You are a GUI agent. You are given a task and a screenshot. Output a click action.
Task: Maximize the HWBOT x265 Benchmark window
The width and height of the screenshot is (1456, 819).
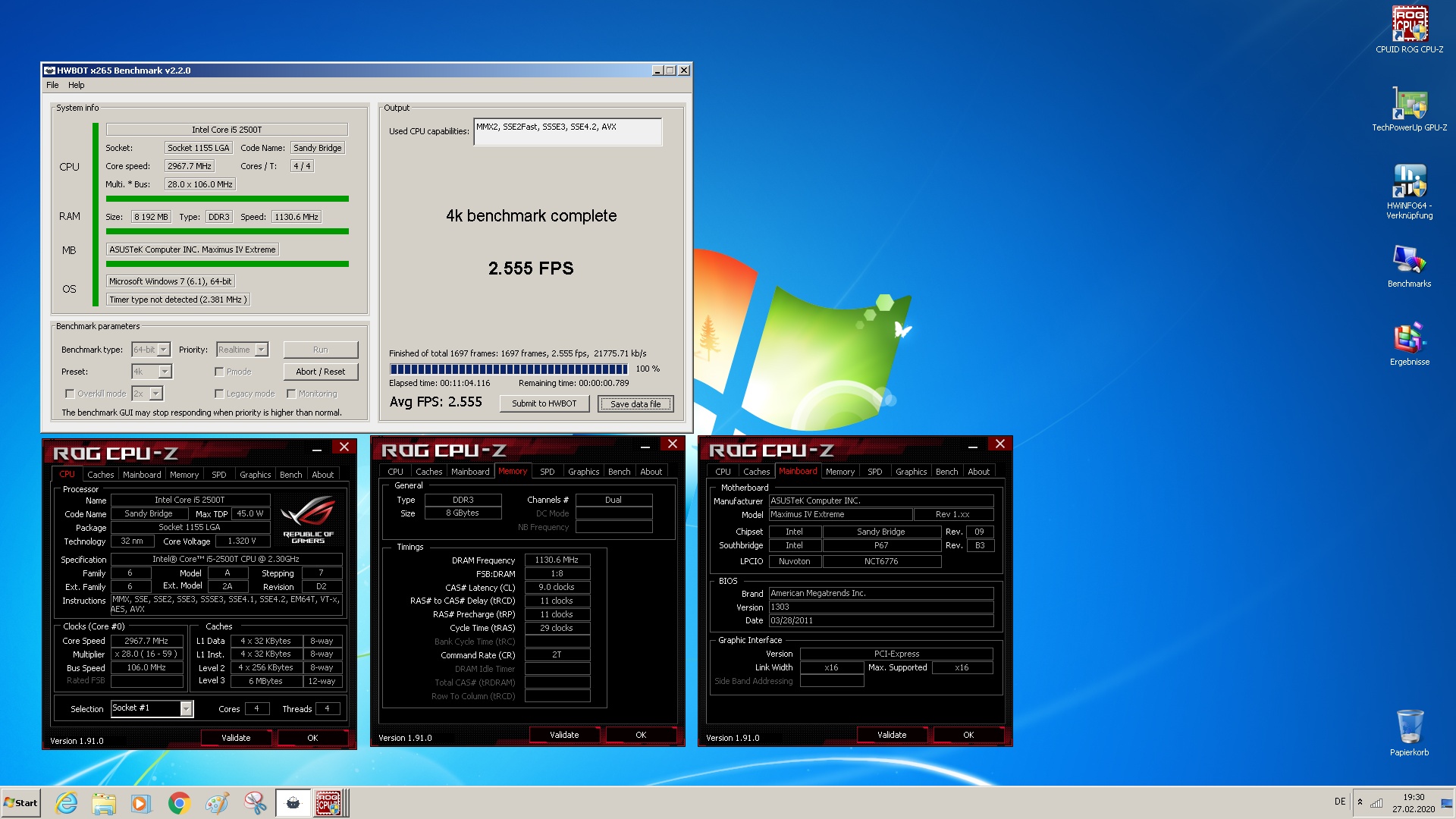coord(670,70)
